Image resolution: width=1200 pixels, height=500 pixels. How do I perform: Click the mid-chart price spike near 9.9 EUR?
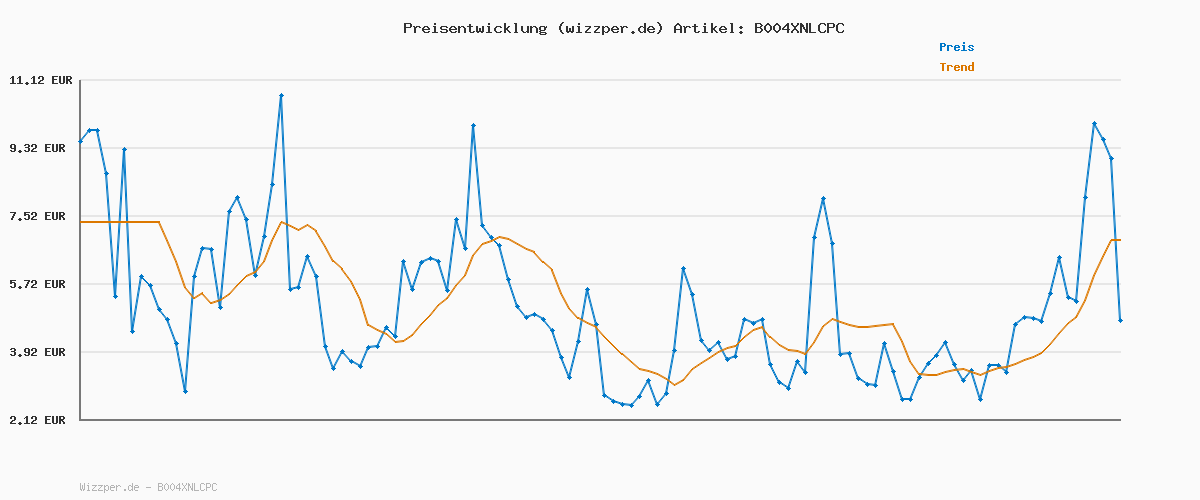[473, 125]
